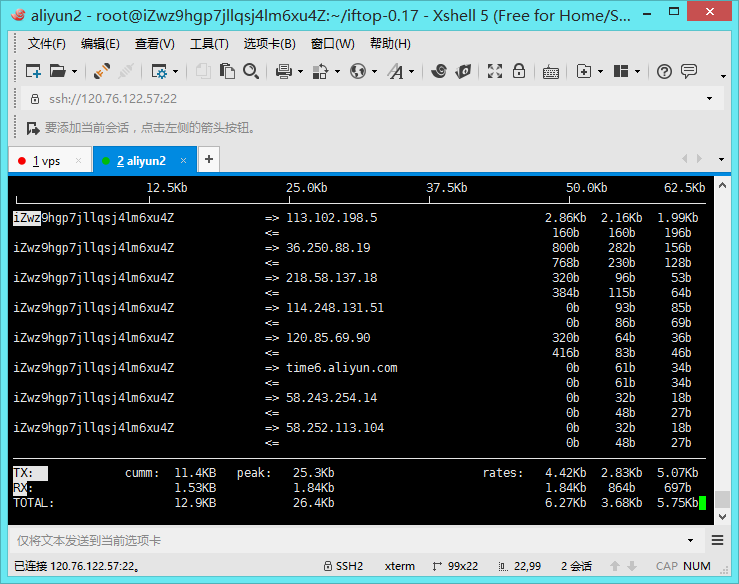The image size is (739, 584).
Task: Click the keyboard key mapping icon
Action: pos(550,72)
